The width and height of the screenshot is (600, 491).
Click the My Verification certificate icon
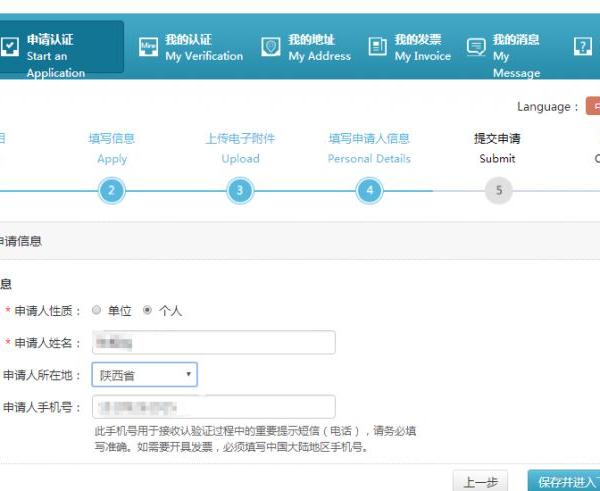coord(149,47)
